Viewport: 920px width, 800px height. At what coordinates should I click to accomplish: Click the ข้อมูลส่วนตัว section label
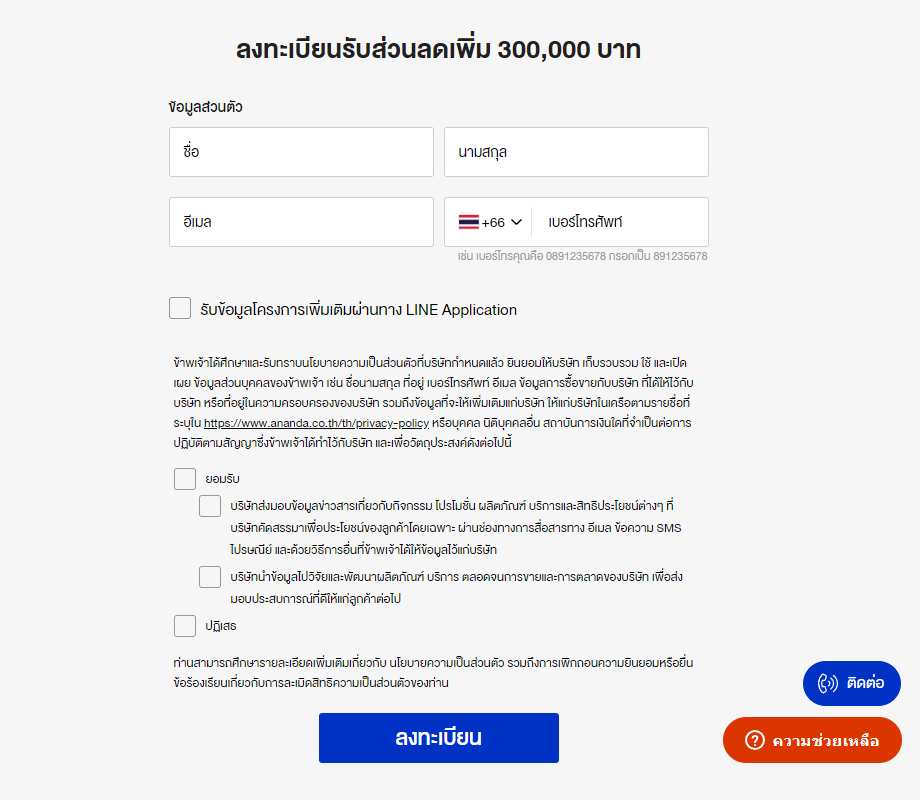pos(205,107)
